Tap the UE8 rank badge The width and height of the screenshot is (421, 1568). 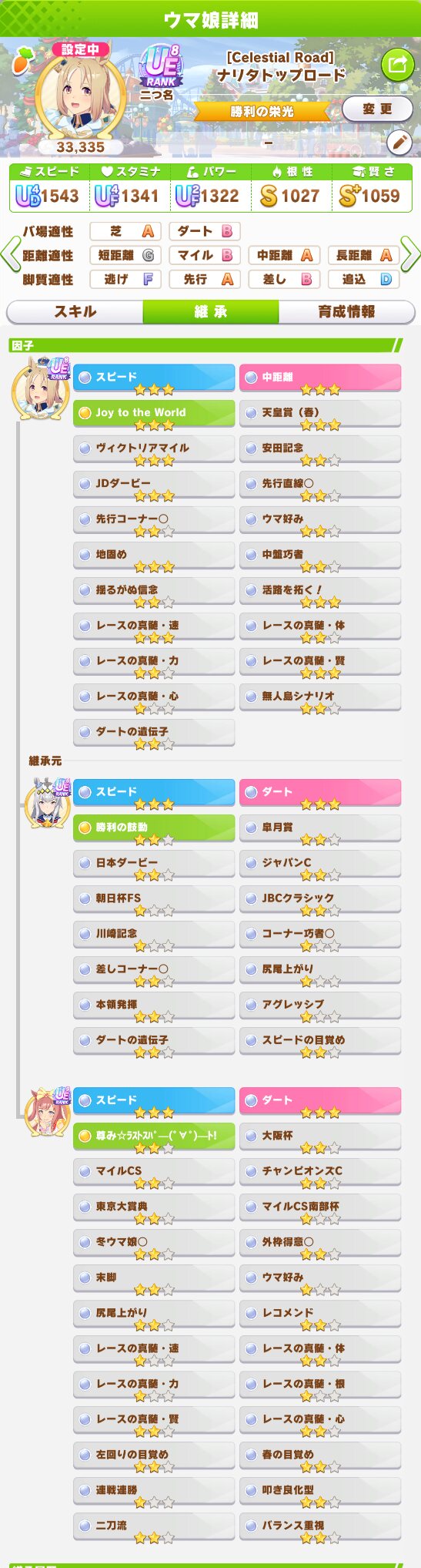[162, 66]
